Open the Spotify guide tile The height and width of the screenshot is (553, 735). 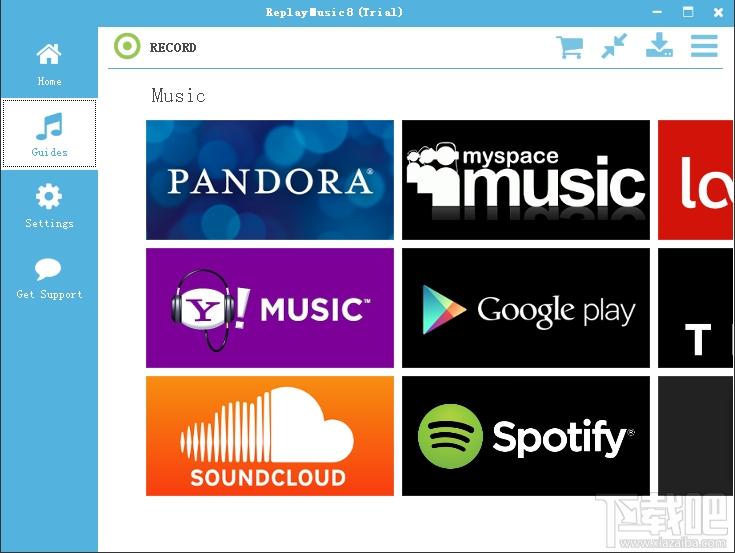(526, 436)
